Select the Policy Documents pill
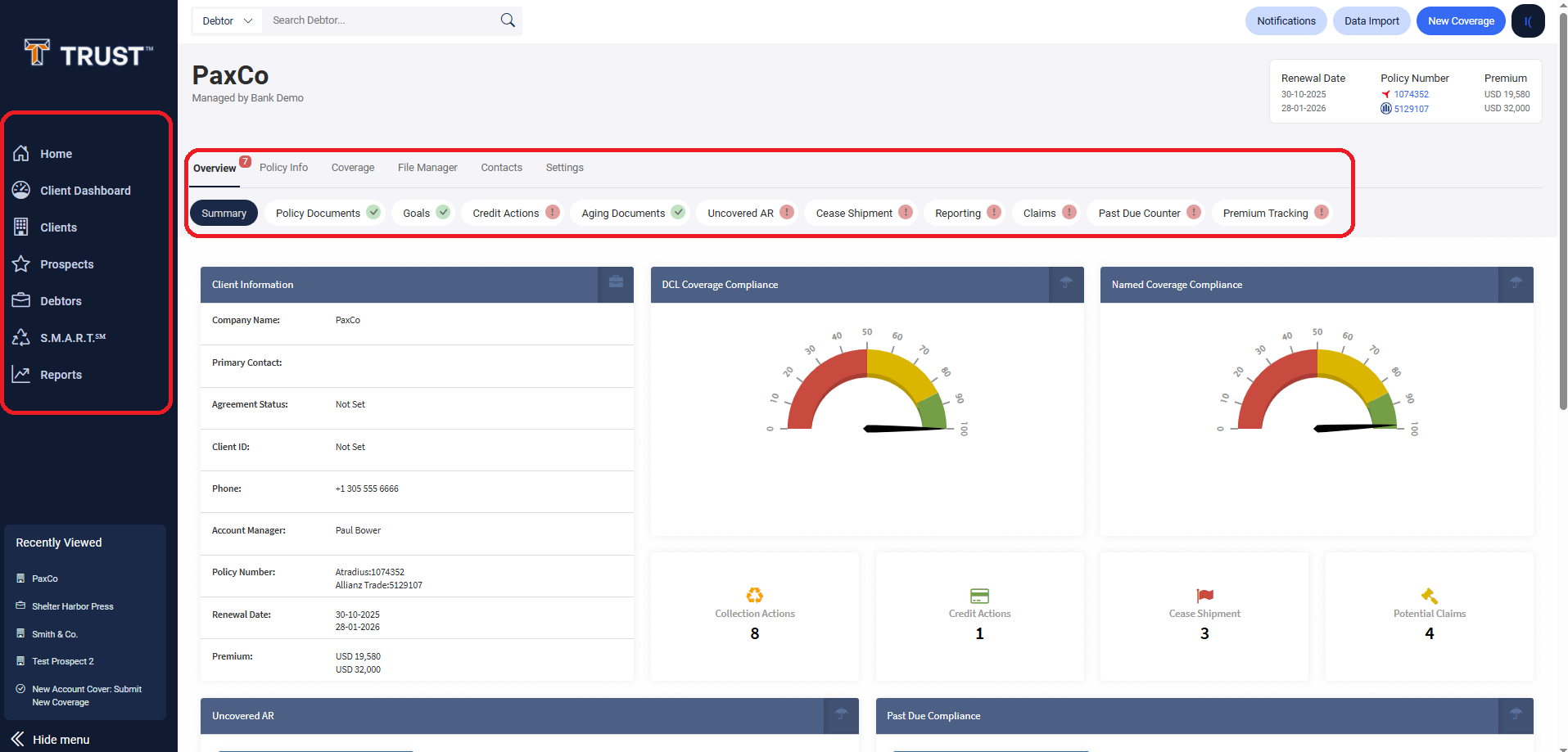Viewport: 1568px width, 752px height. tap(318, 214)
